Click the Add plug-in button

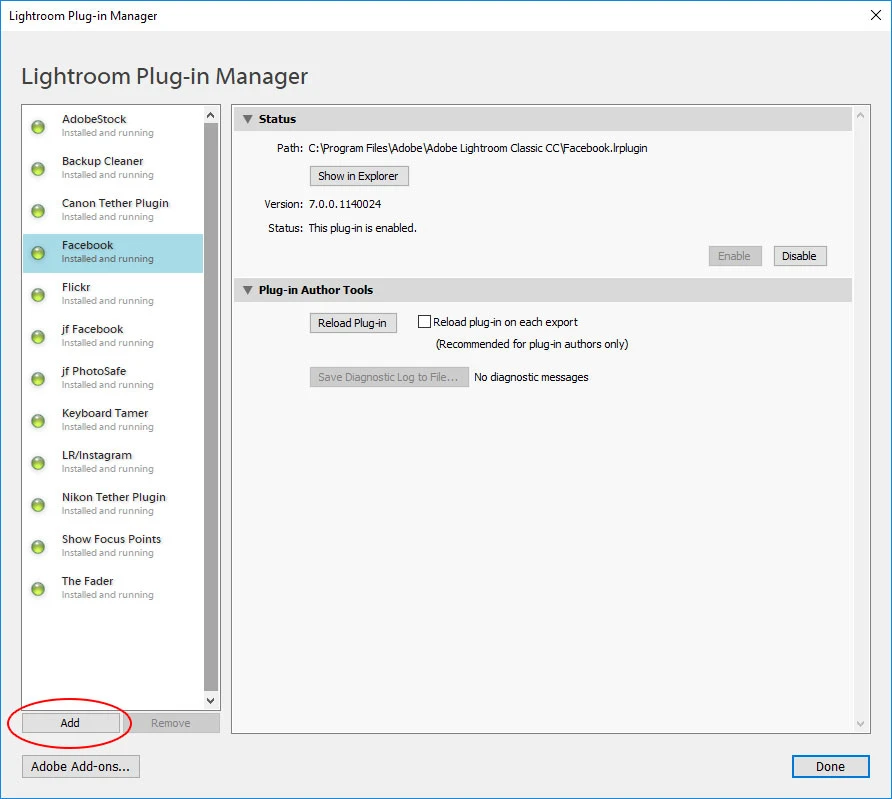click(71, 723)
